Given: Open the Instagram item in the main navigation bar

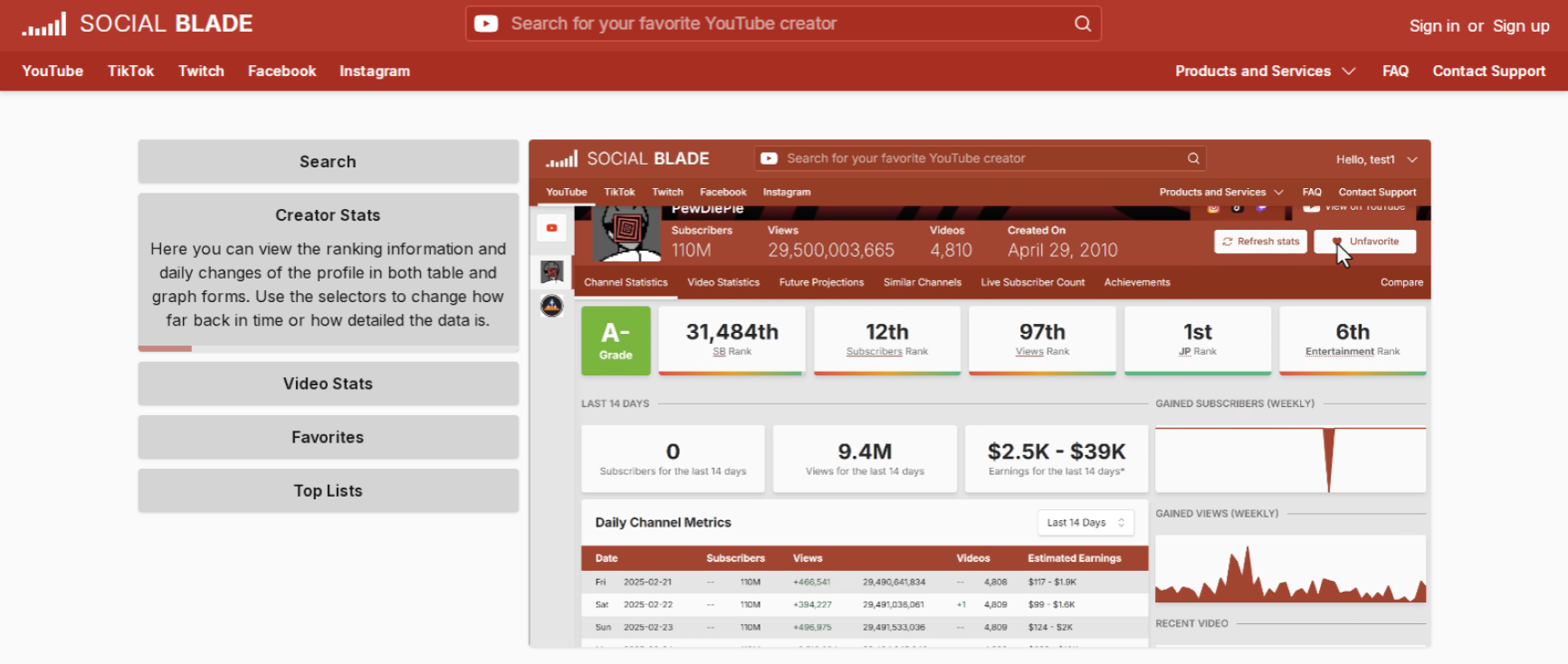Looking at the screenshot, I should coord(375,71).
